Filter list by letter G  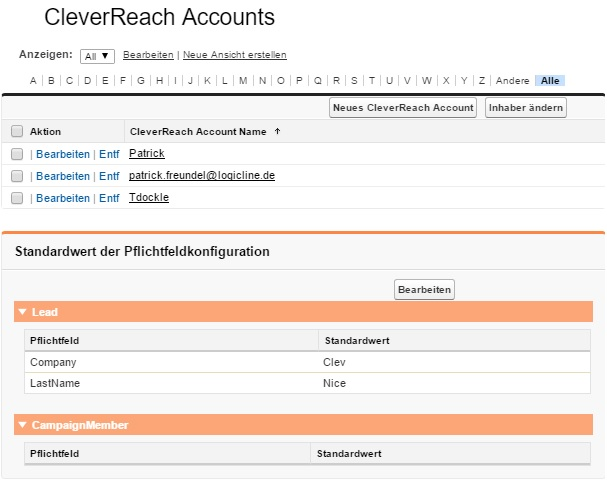141,81
